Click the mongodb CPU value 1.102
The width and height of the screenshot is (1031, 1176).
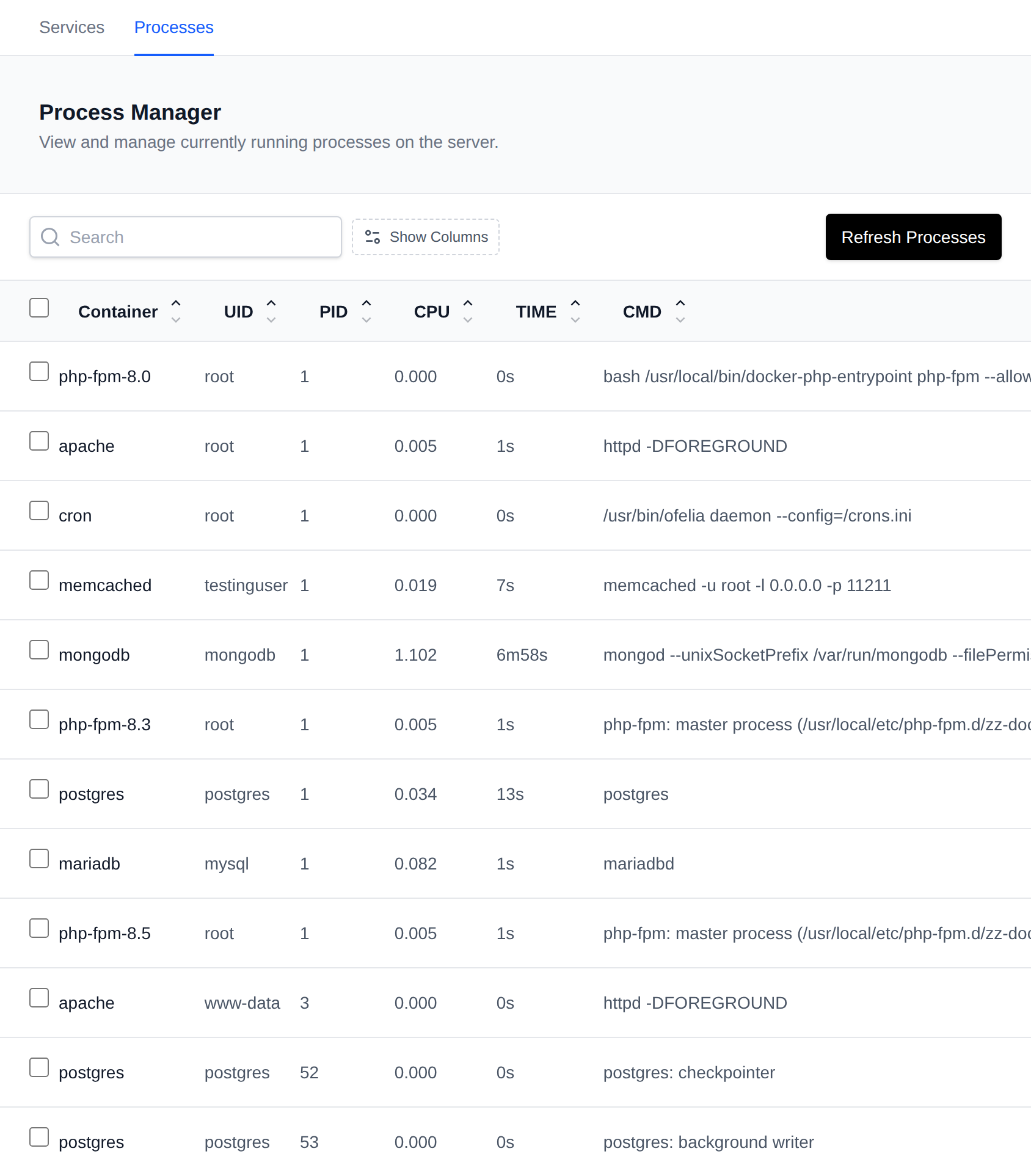pyautogui.click(x=415, y=655)
